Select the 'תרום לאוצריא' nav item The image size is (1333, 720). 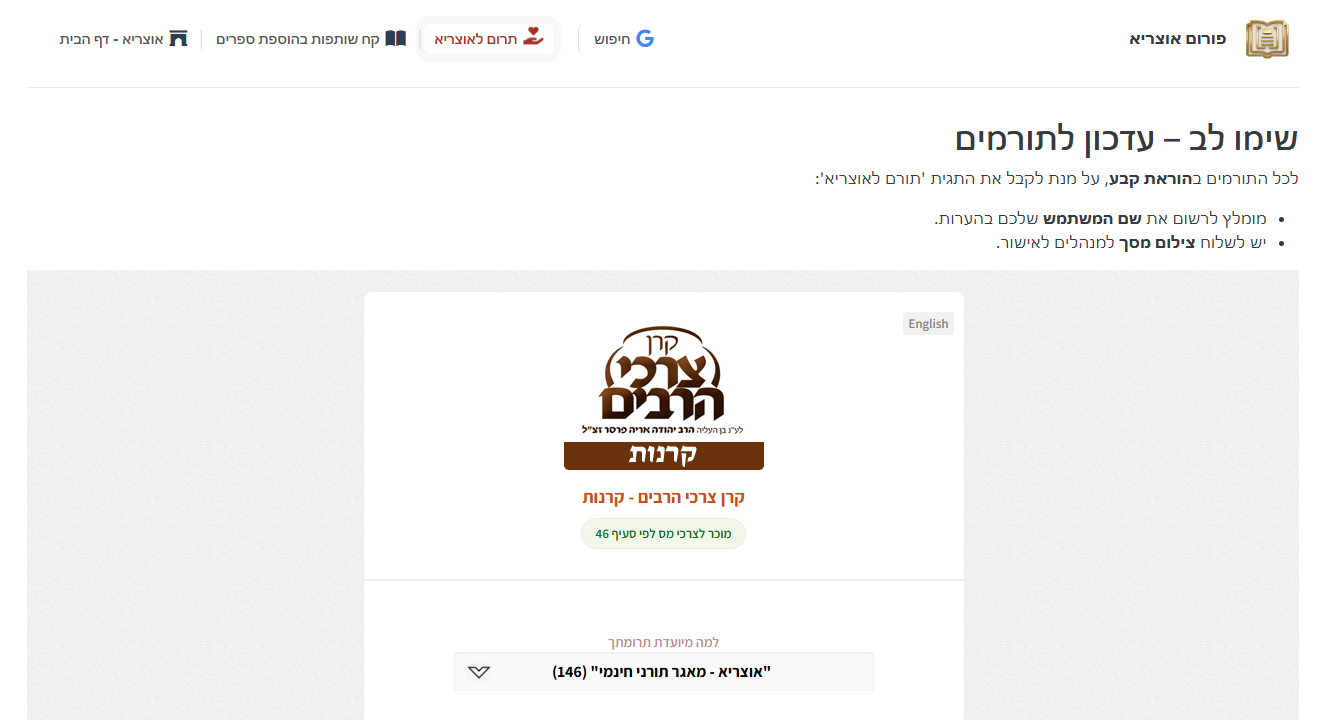pos(488,39)
